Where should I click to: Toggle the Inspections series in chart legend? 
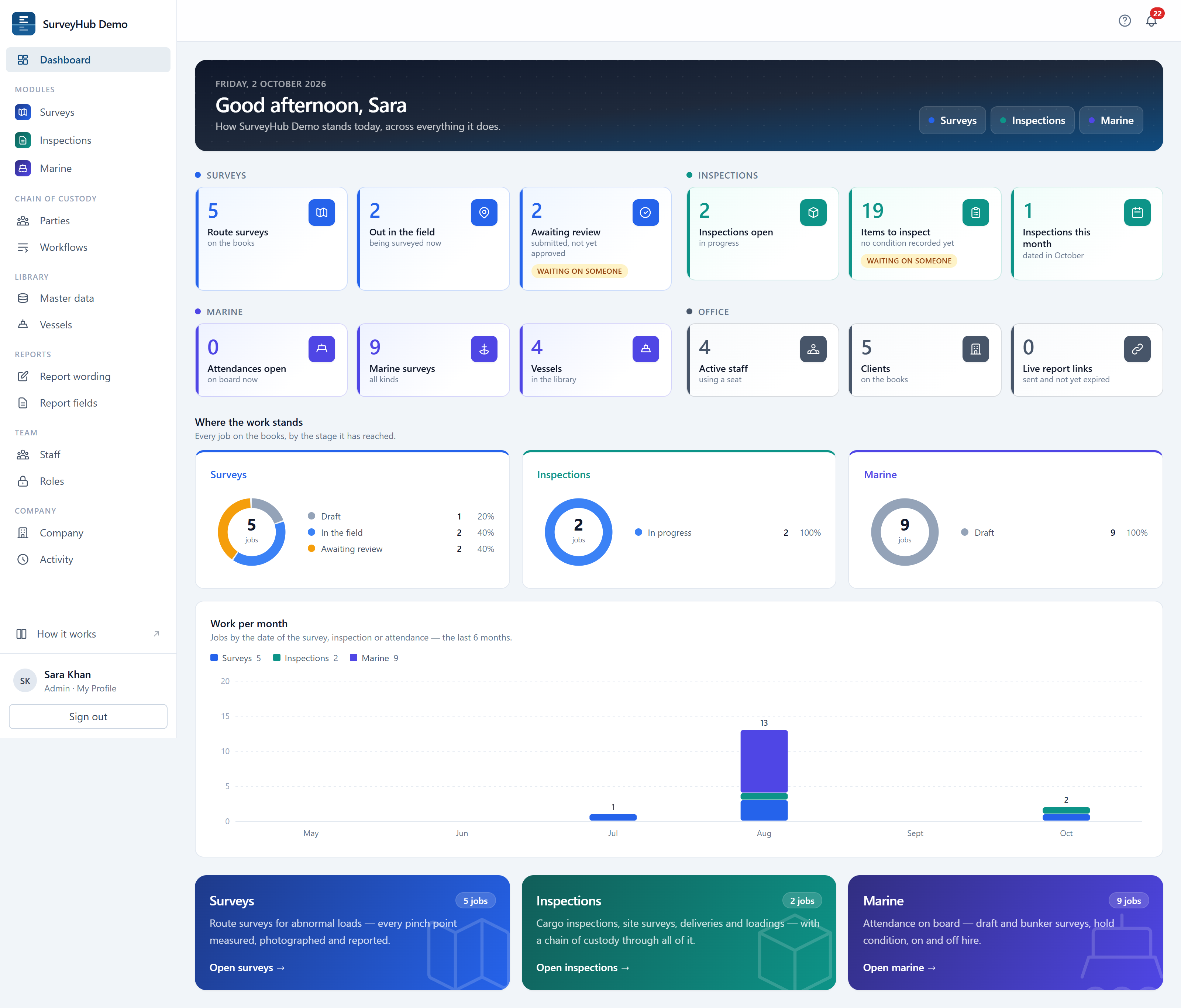point(306,658)
